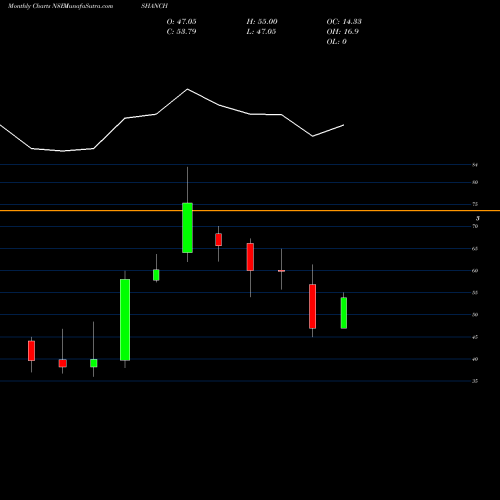This screenshot has height=500, width=500.
Task: Click the 'OC: 14.33' value
Action: click(344, 22)
